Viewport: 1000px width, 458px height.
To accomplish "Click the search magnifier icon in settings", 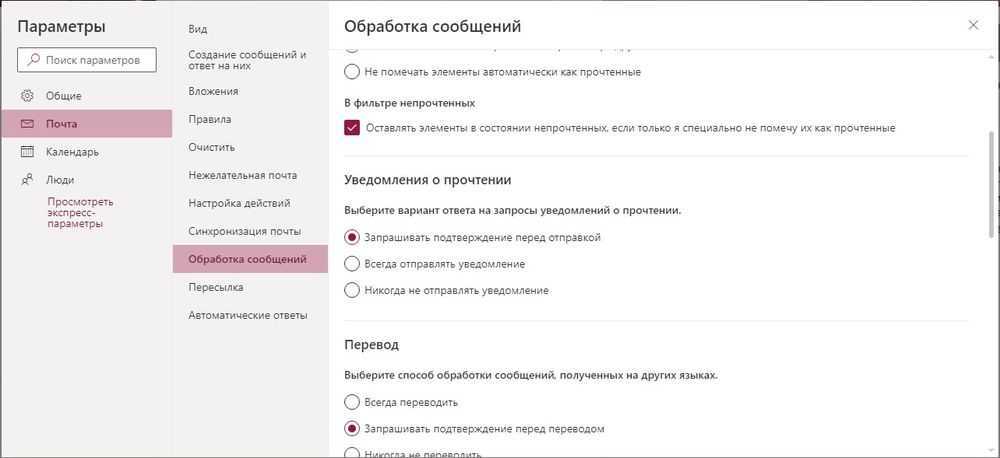I will [x=32, y=61].
